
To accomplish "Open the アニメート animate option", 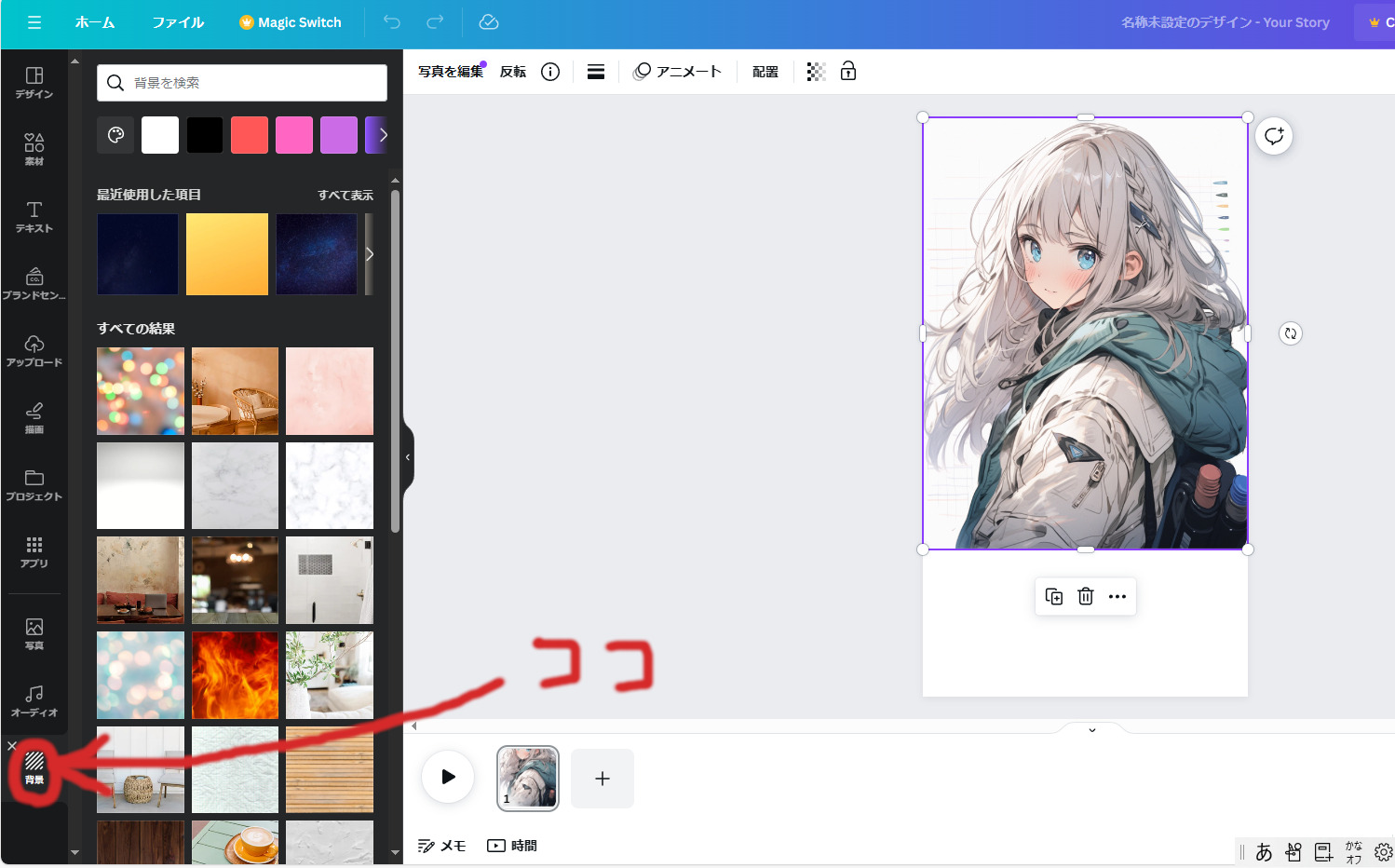I will point(677,72).
